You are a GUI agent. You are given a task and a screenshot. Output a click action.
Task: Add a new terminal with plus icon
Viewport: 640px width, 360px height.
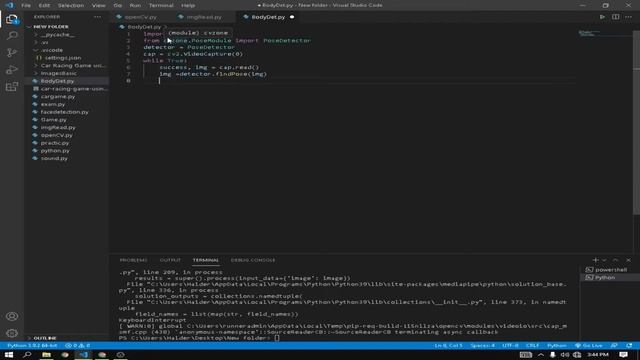coord(595,260)
